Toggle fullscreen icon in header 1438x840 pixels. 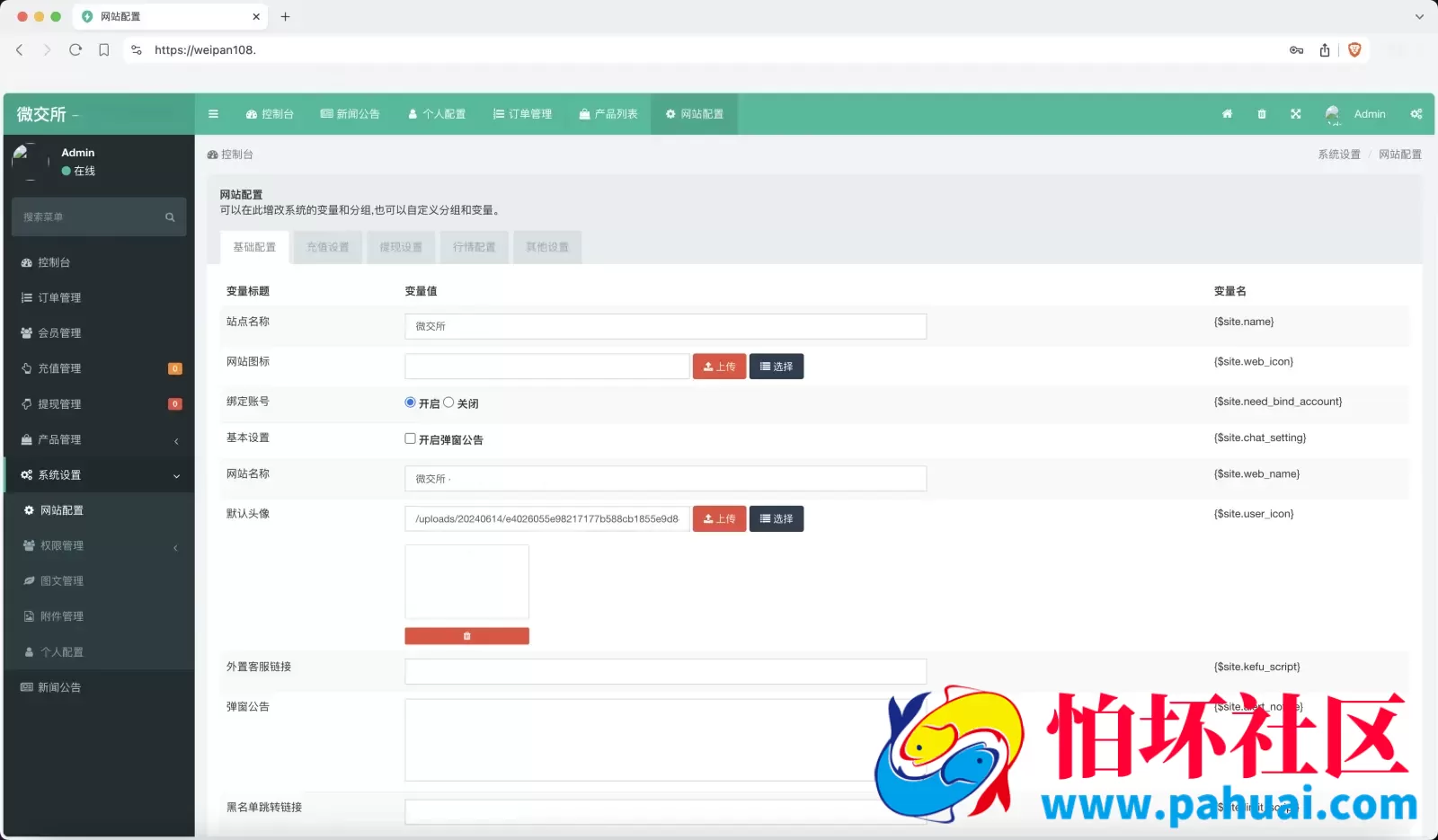[1295, 114]
